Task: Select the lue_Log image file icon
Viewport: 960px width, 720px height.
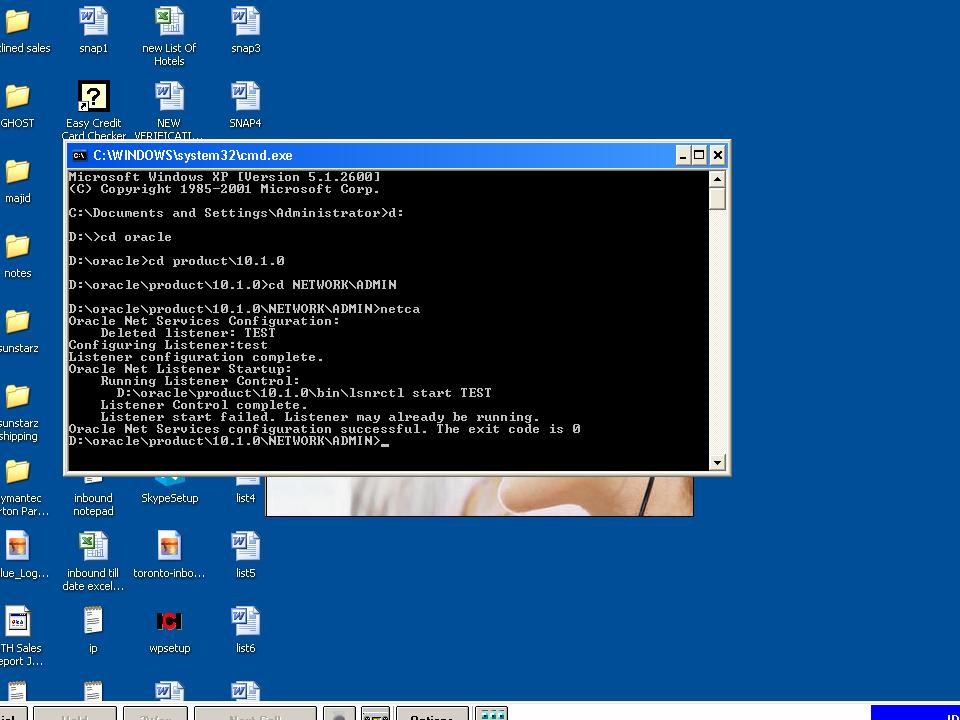Action: (17, 546)
